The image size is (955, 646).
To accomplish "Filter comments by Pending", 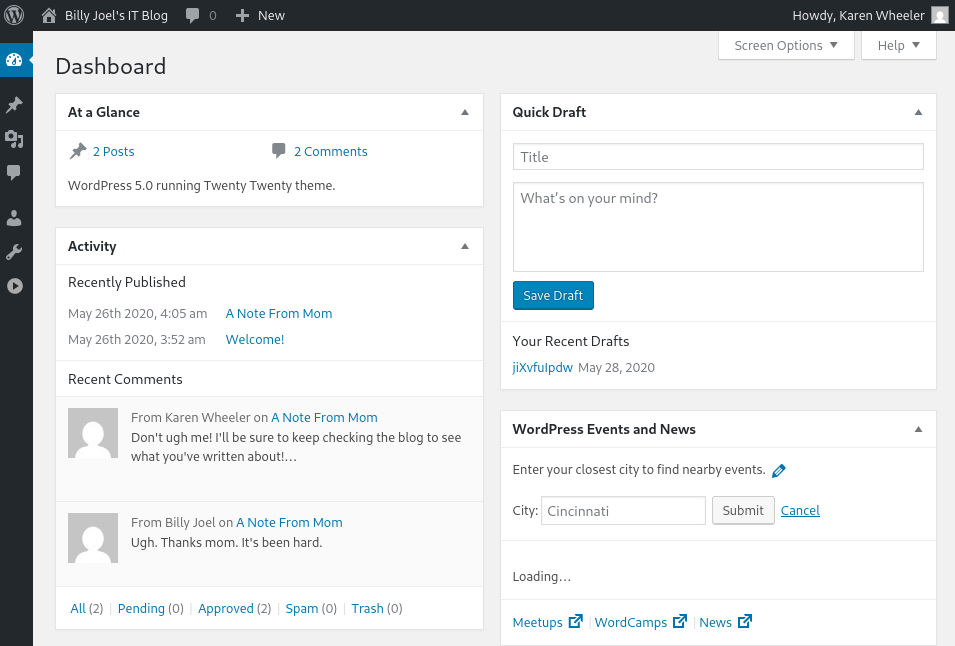I will point(141,608).
